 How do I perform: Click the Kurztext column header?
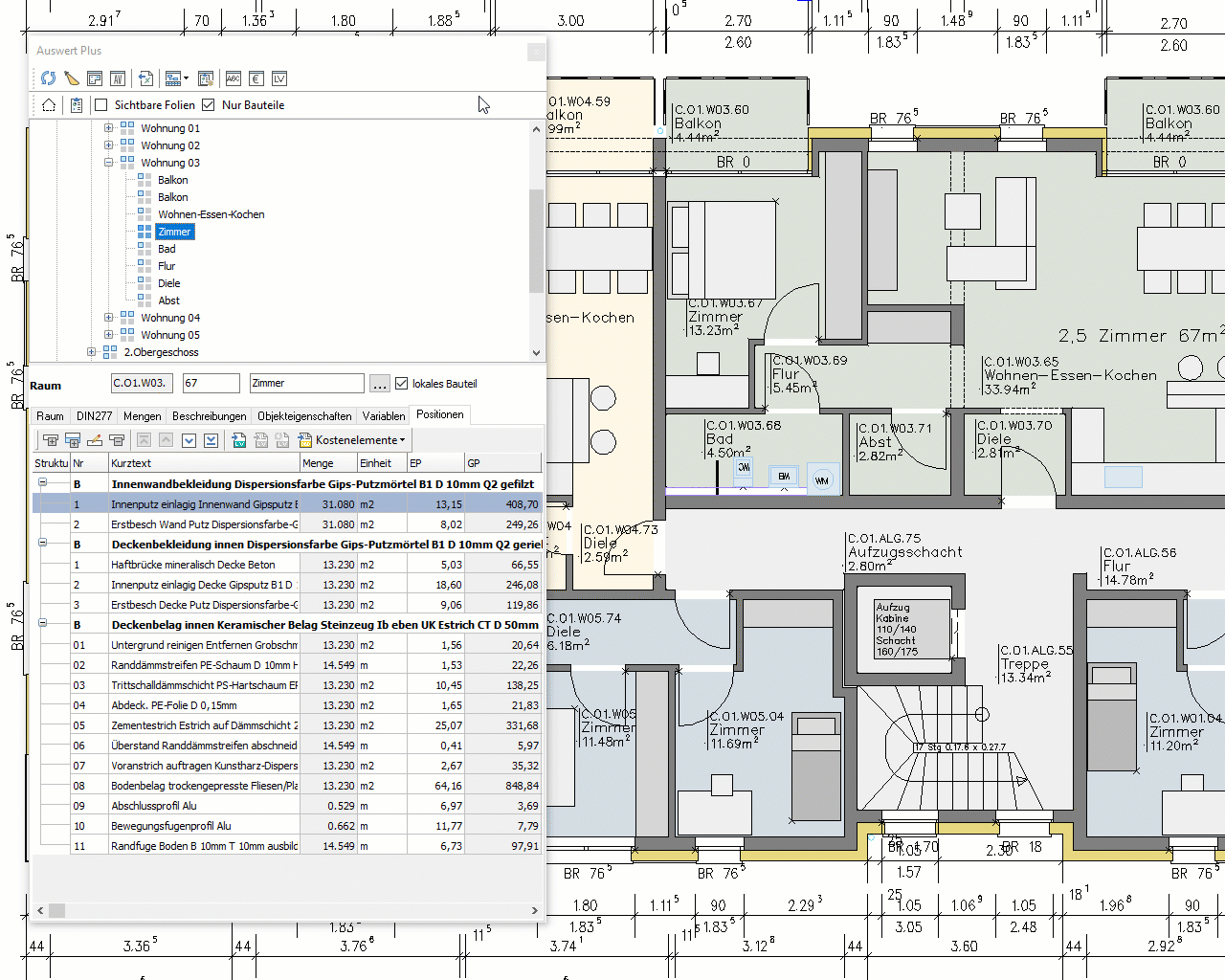[x=204, y=463]
